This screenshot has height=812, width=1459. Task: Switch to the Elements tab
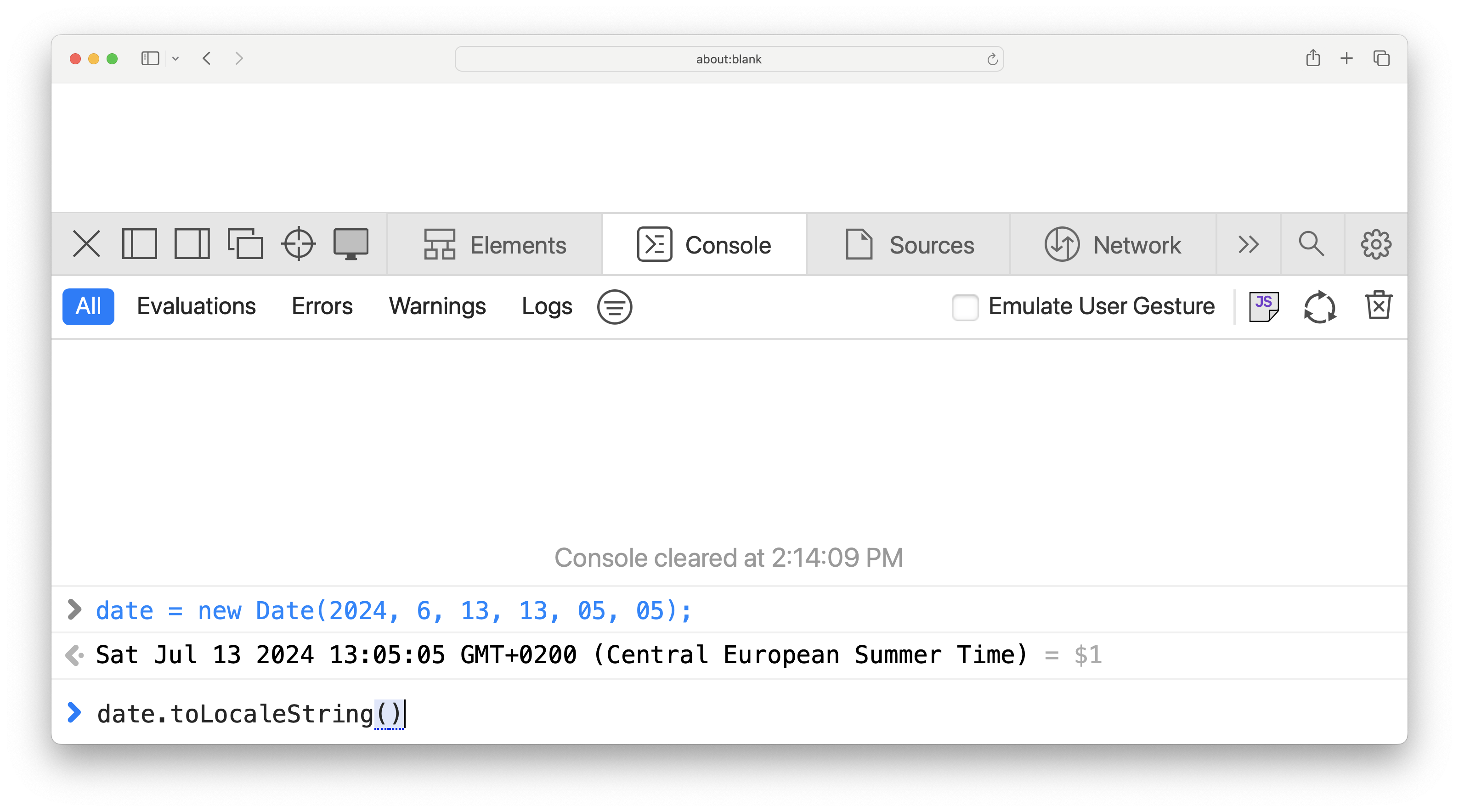[x=495, y=245]
